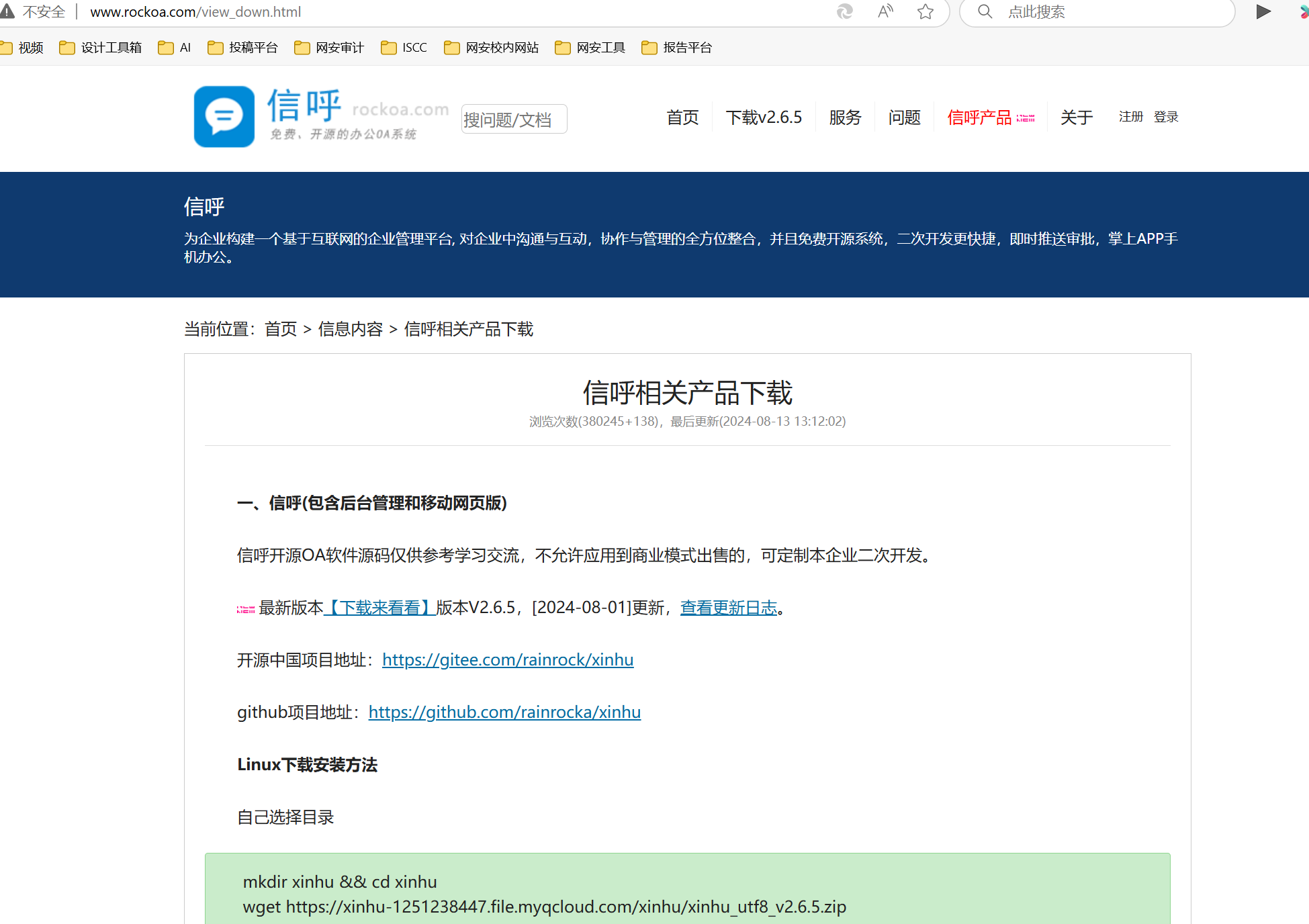Click the new badge beside 最新版本

[246, 609]
